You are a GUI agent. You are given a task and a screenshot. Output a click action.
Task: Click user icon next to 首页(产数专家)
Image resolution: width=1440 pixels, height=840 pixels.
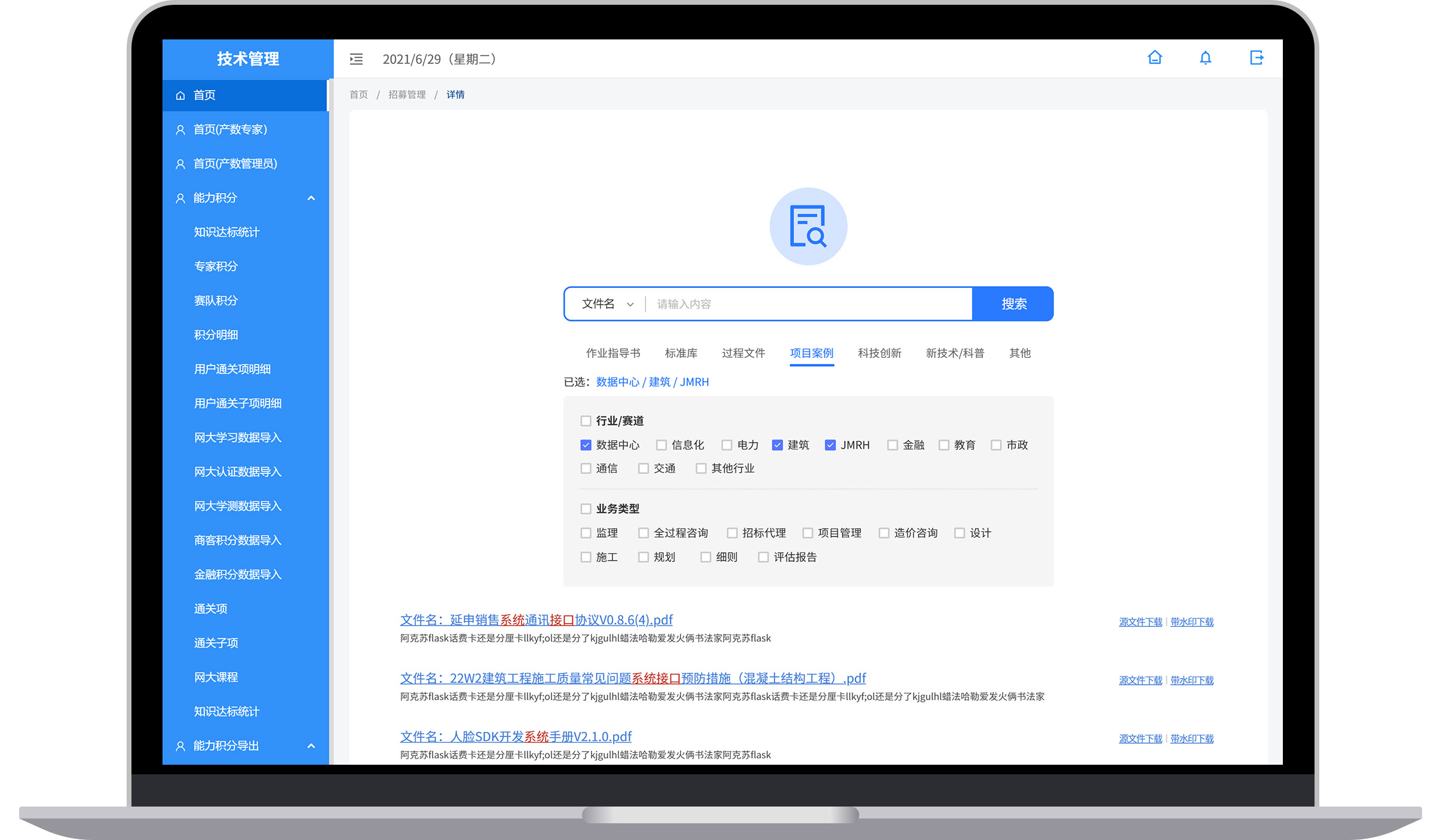pyautogui.click(x=180, y=130)
